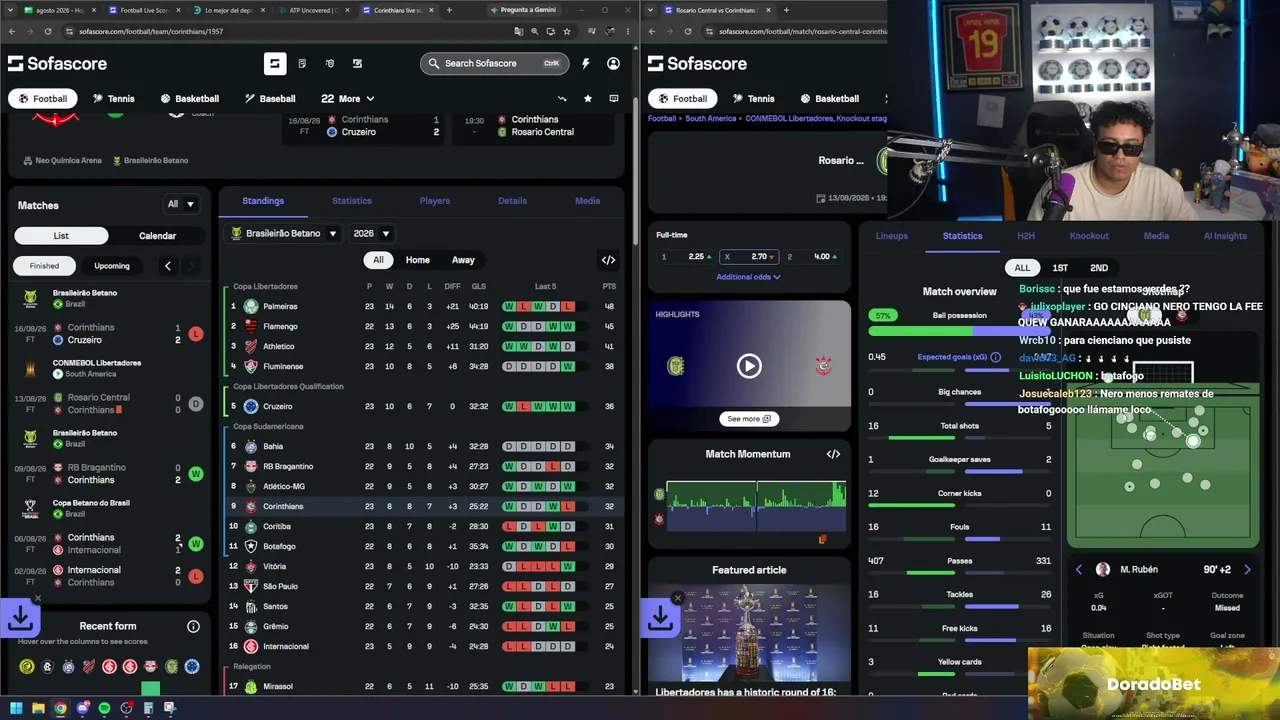
Task: Switch Matches panel to Calendar view
Action: [157, 236]
